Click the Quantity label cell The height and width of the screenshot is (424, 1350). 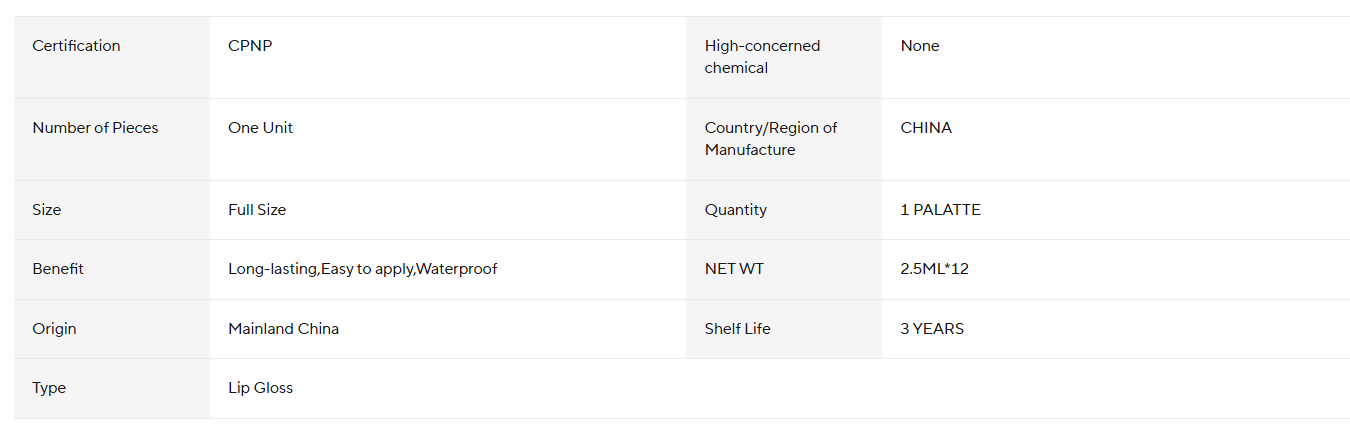click(x=736, y=210)
